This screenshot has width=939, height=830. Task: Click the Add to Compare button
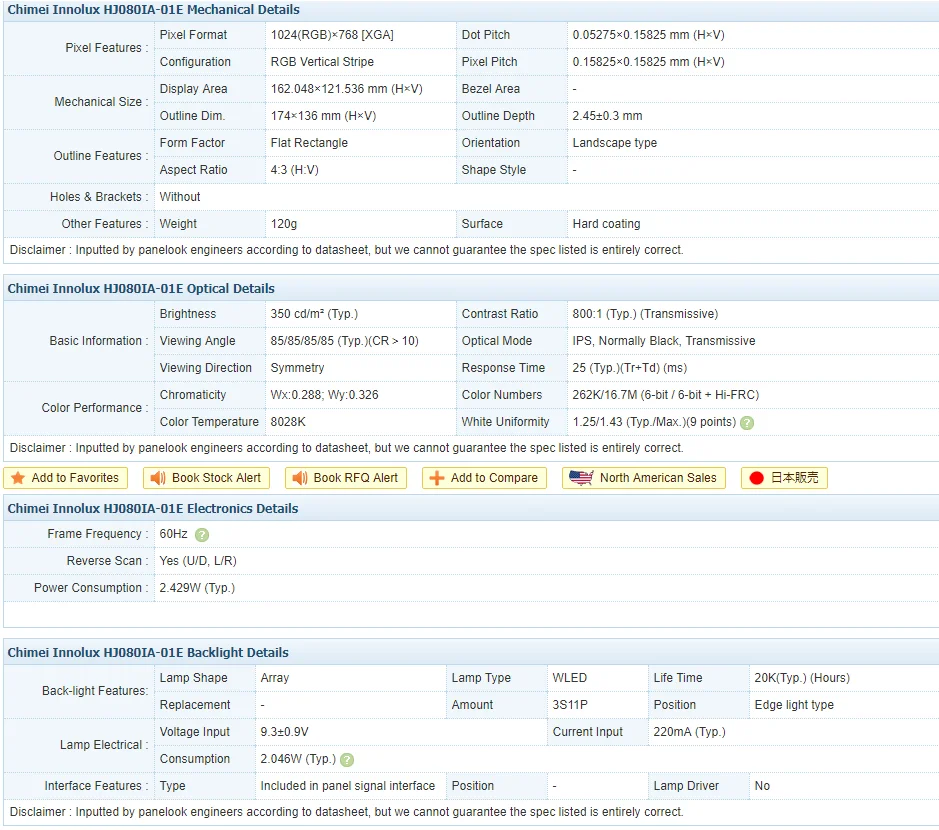click(x=484, y=478)
